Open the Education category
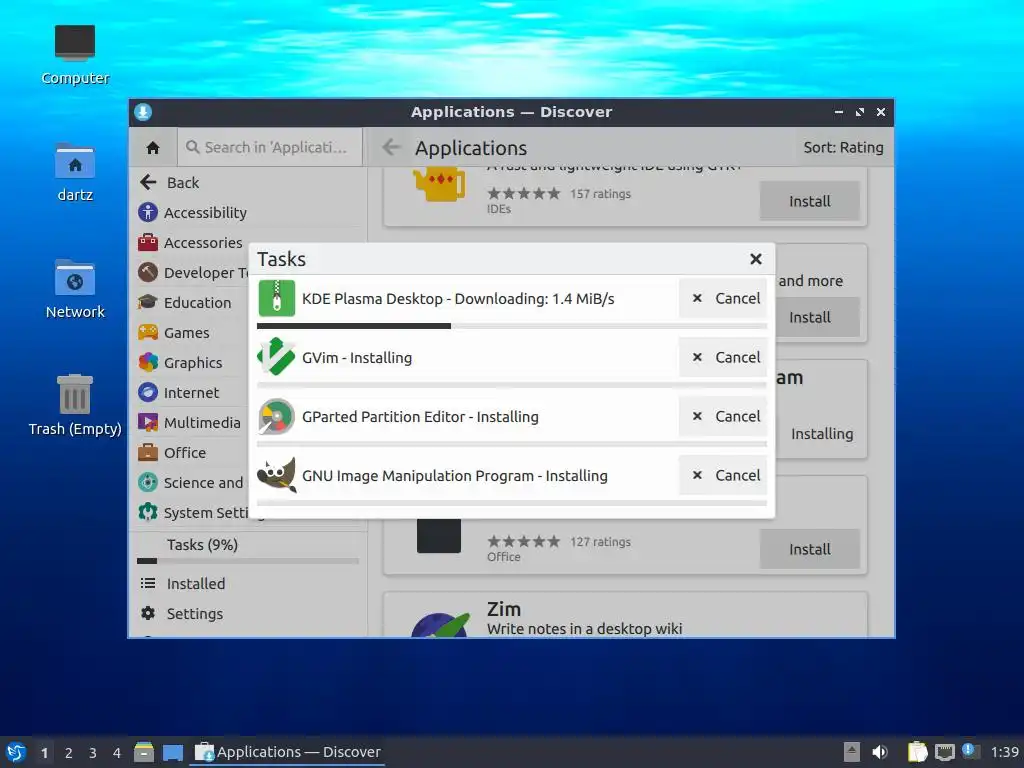This screenshot has width=1024, height=768. (x=191, y=302)
